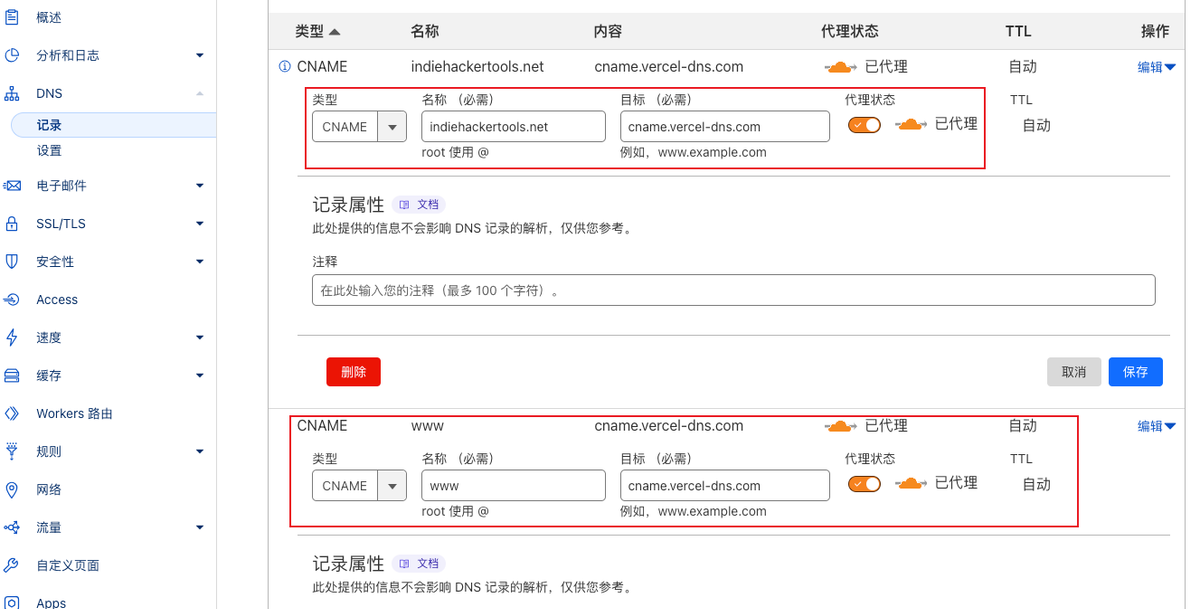
Task: Open the 网络 menu item
Action: (x=49, y=489)
